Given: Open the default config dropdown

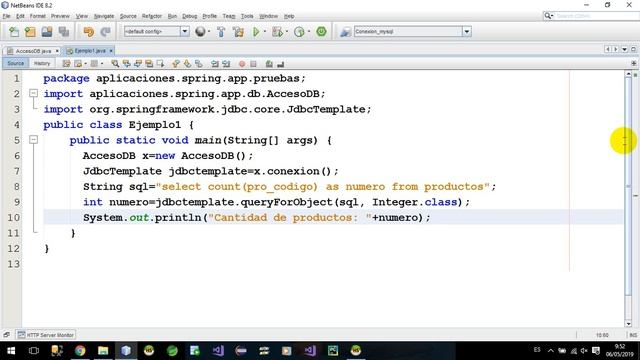Looking at the screenshot, I should coord(185,31).
